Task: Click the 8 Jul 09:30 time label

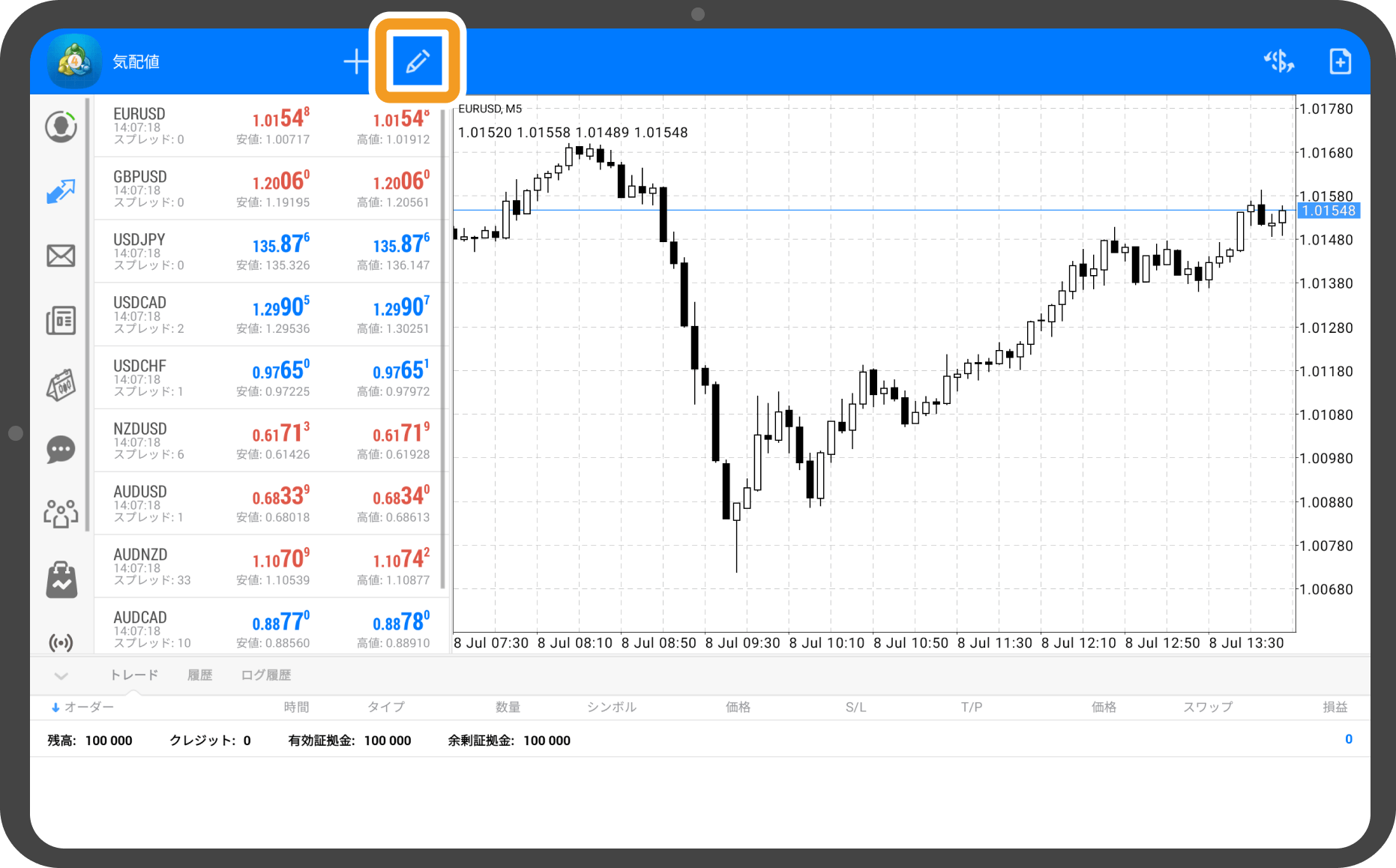Action: pos(742,643)
